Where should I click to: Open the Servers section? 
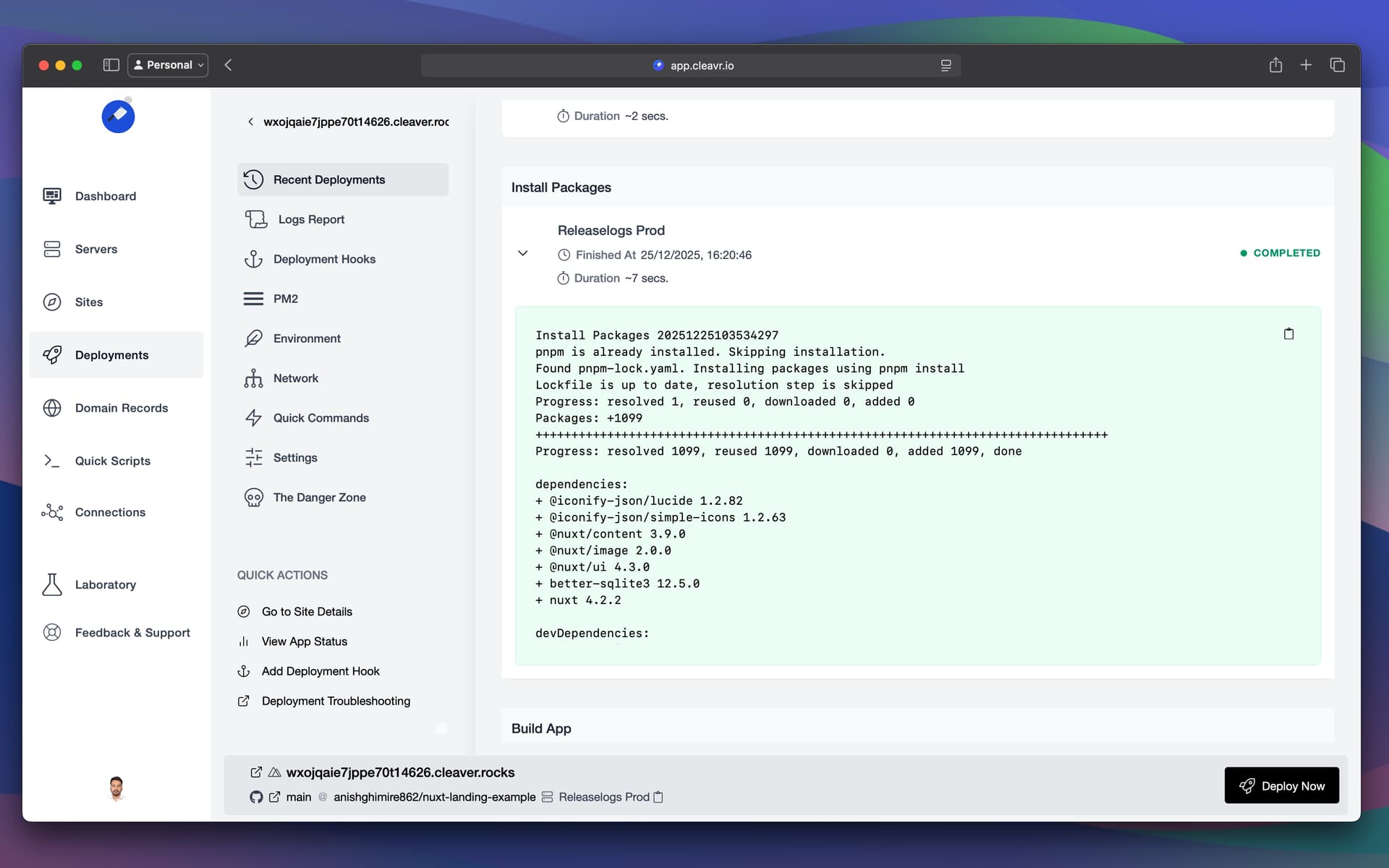click(x=95, y=249)
